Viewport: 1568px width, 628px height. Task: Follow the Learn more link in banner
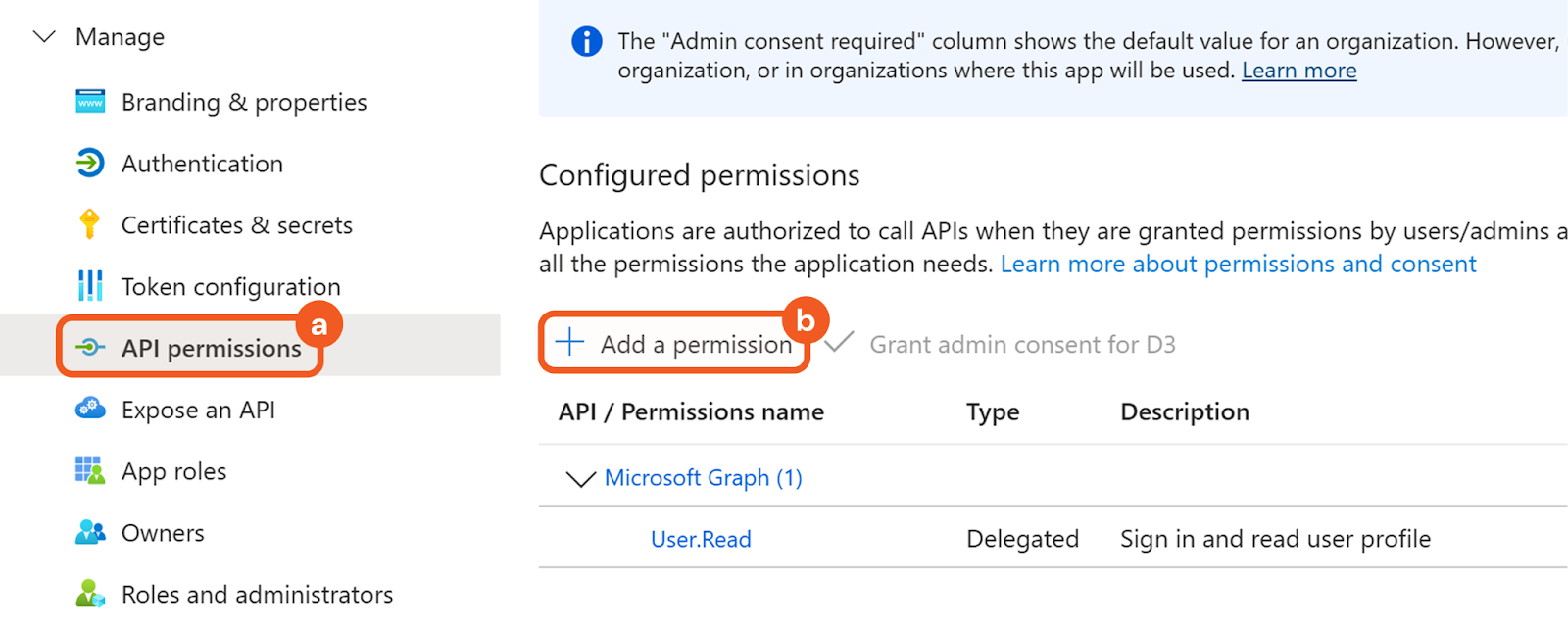tap(1298, 71)
